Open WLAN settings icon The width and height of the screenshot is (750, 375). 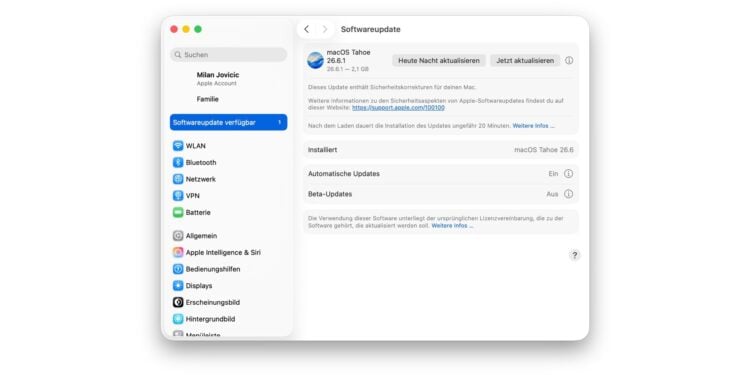pos(178,146)
